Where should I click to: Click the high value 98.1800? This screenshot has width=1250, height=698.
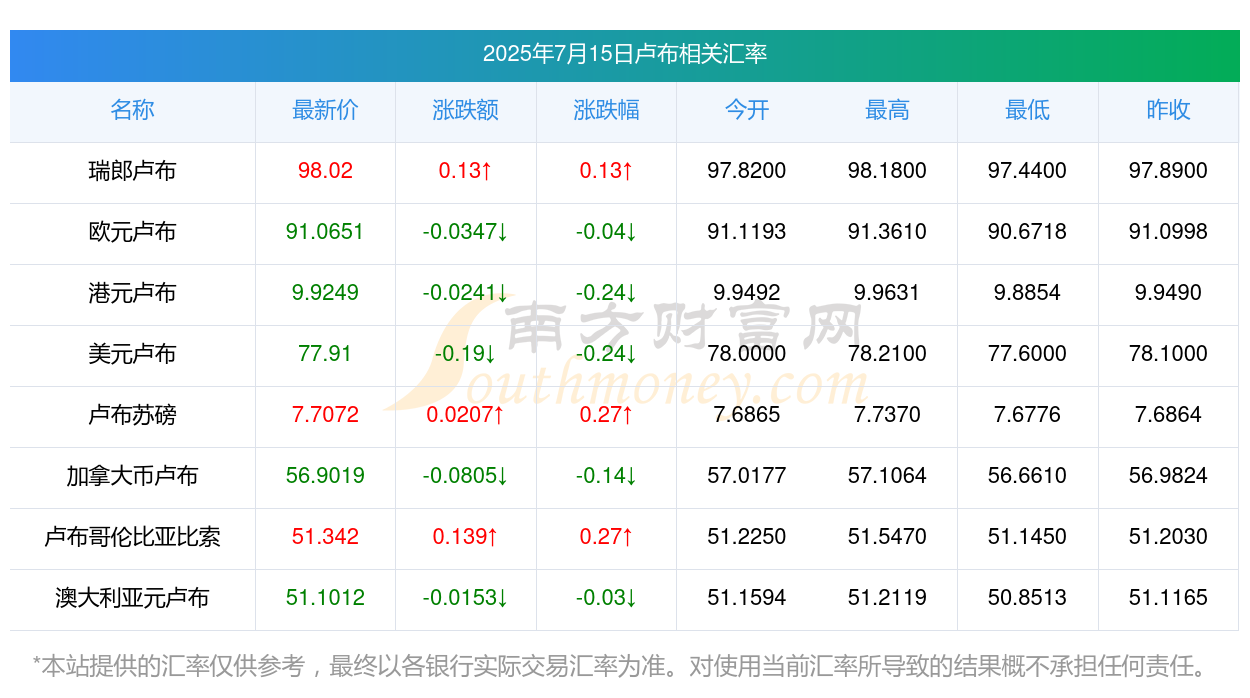(887, 171)
